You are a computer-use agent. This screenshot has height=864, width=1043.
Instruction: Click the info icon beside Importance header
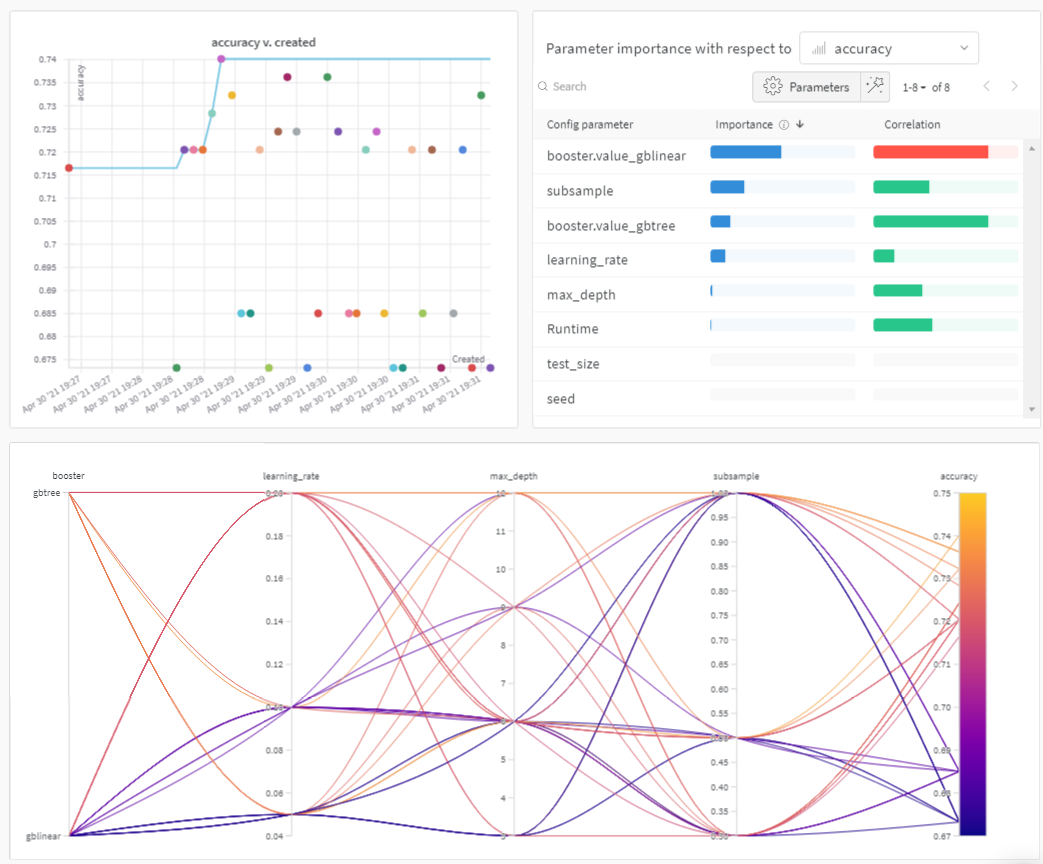(x=782, y=124)
